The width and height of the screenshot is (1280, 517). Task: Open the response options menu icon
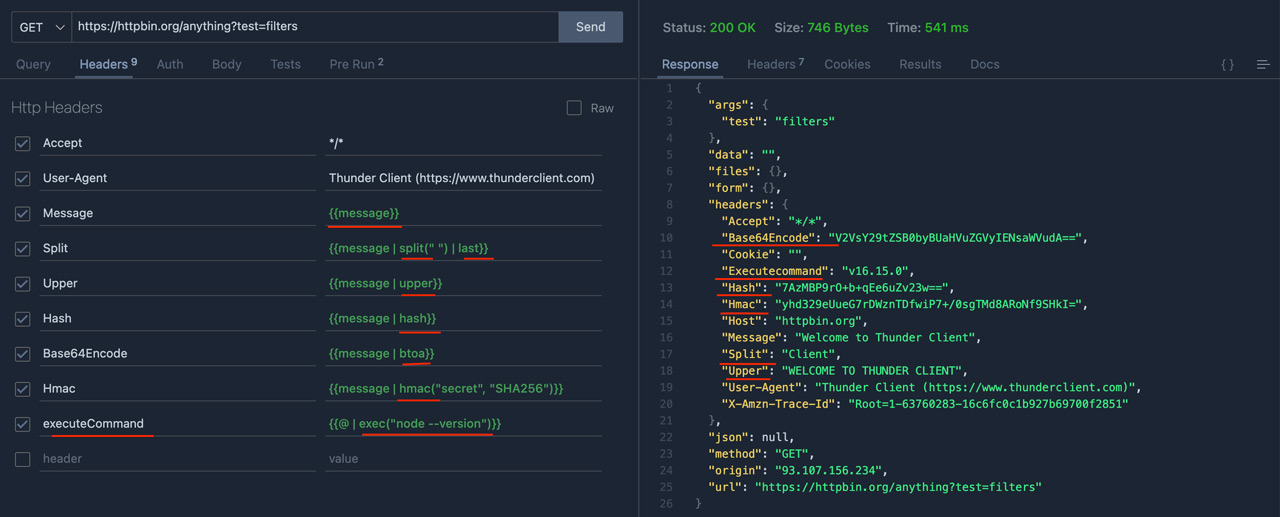click(1263, 64)
